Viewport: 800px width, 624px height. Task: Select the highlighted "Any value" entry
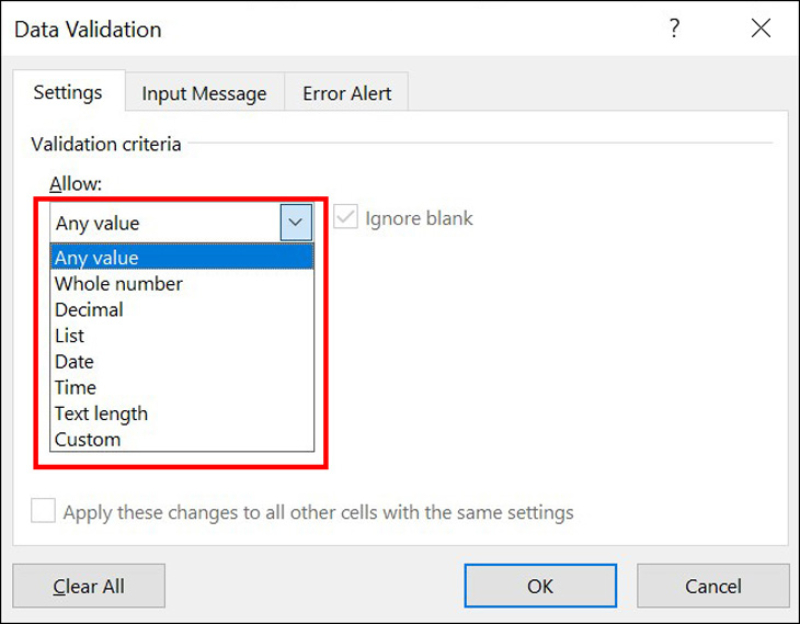click(x=97, y=257)
